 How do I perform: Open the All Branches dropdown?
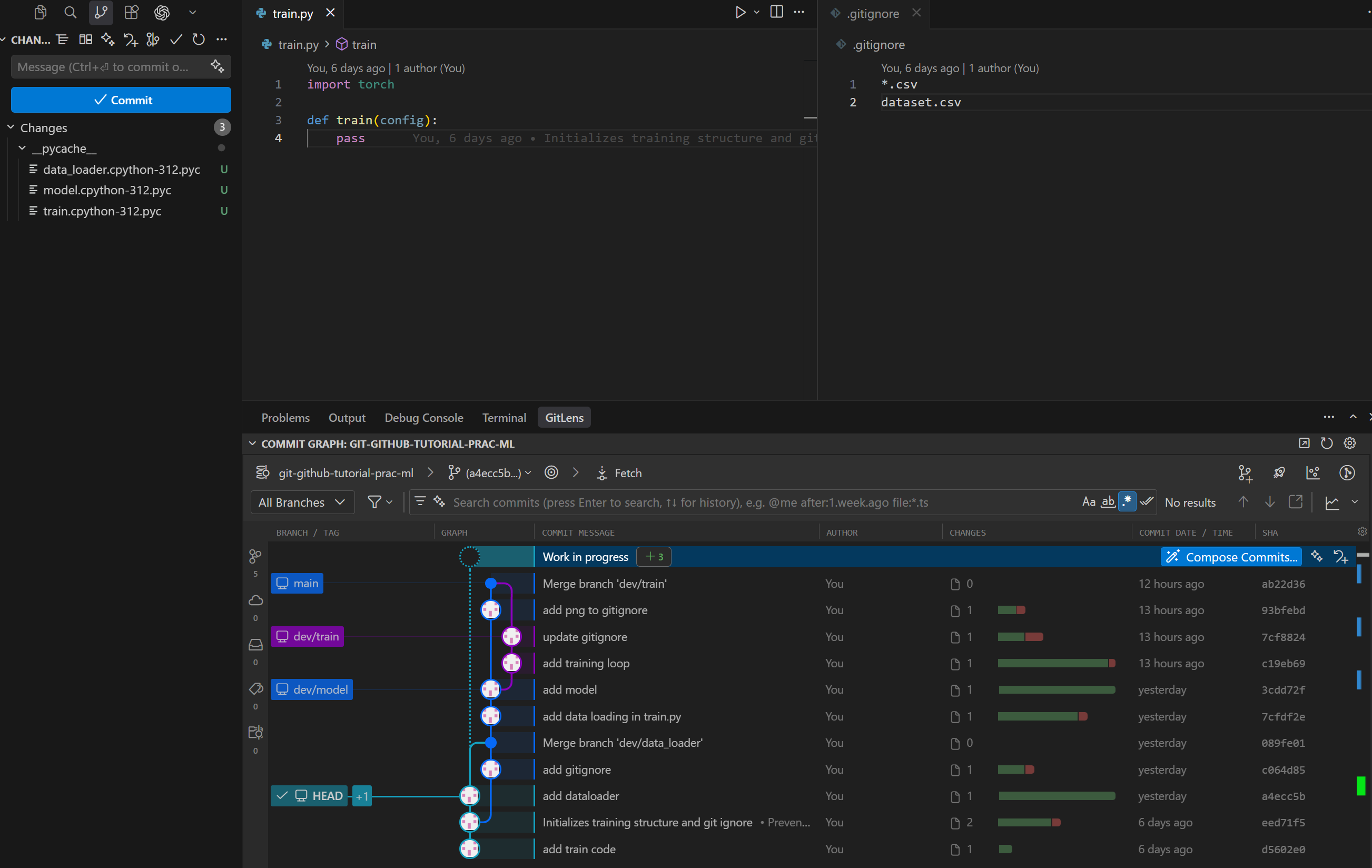302,502
